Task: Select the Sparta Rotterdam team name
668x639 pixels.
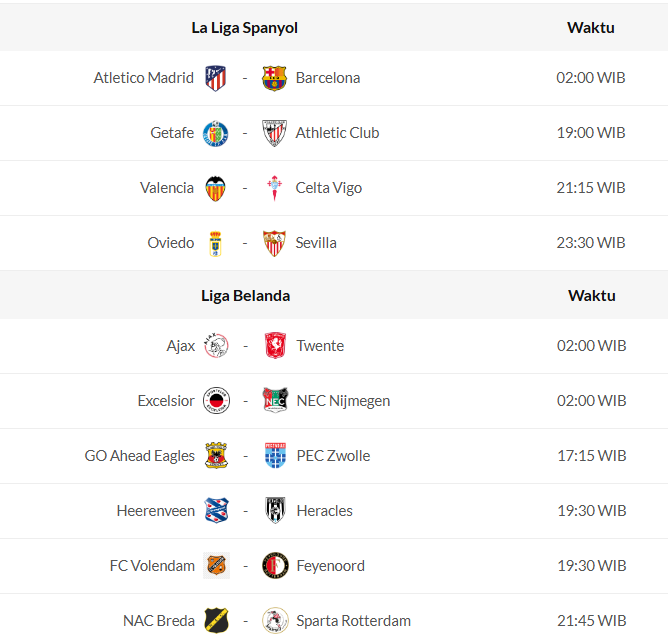Action: pos(353,621)
